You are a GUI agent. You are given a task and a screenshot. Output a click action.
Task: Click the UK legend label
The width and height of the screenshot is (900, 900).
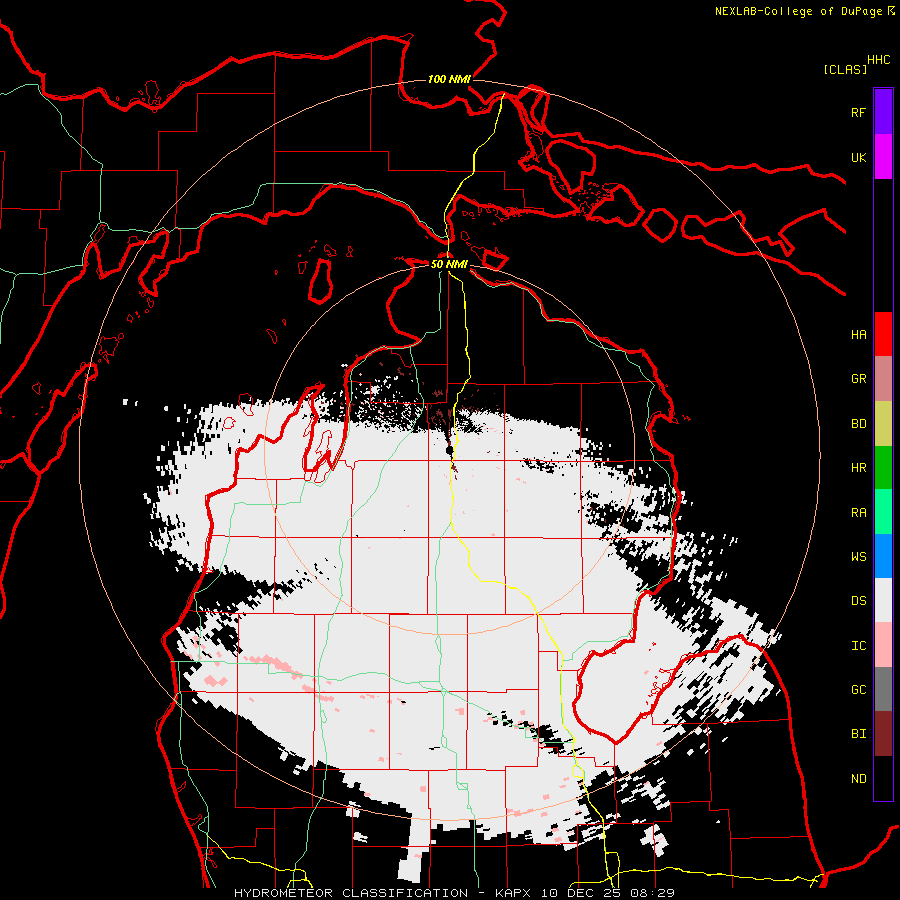coord(858,158)
